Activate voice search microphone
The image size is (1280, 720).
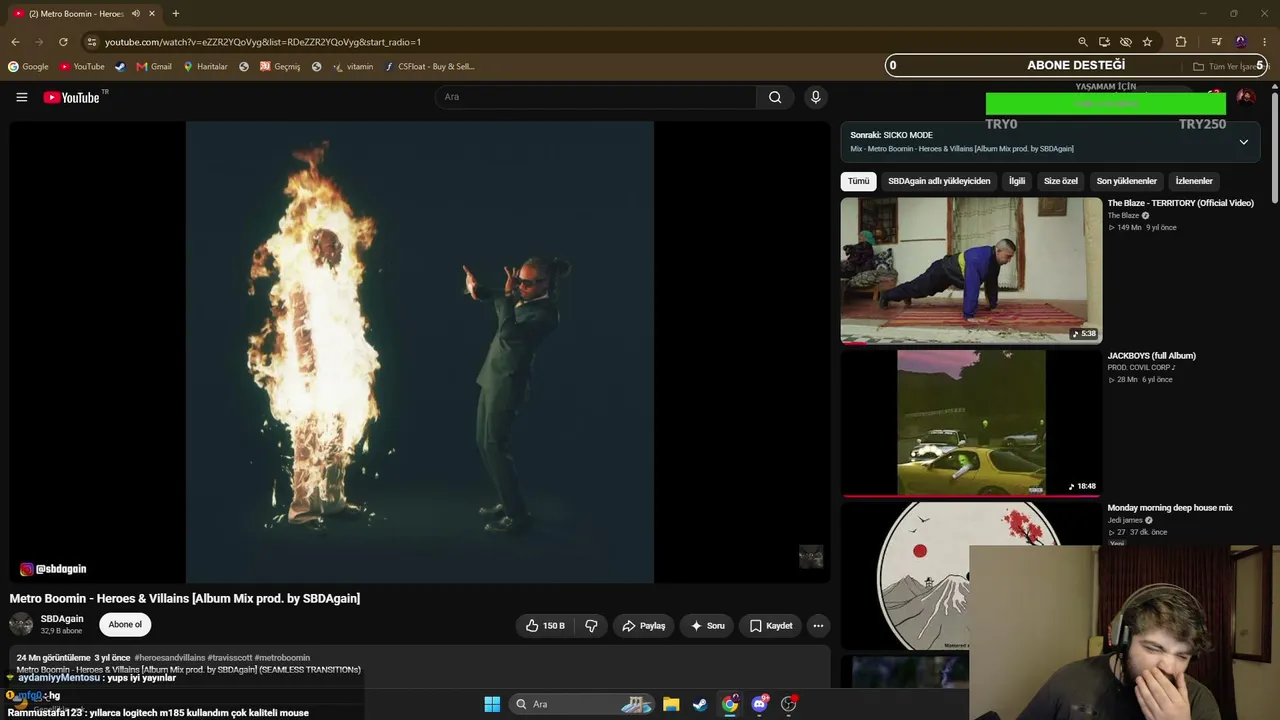point(815,97)
